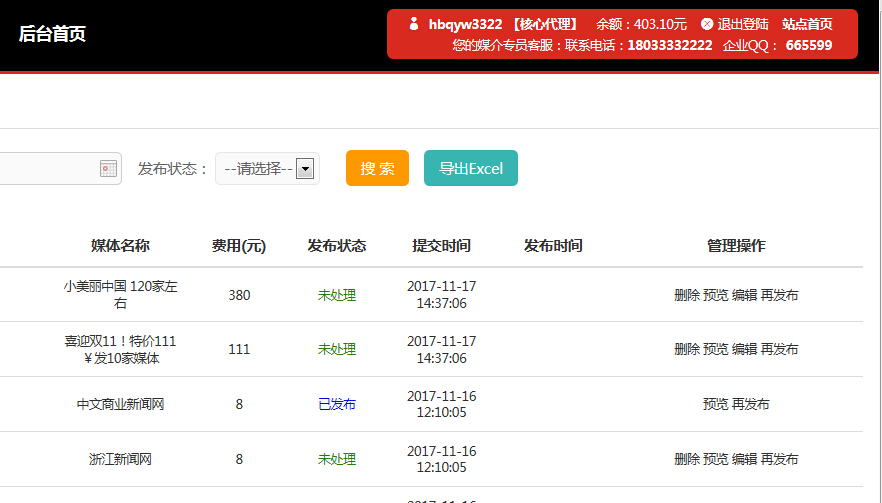Viewport: 882px width, 503px height.
Task: Click the 发布状态 column header
Action: point(337,246)
